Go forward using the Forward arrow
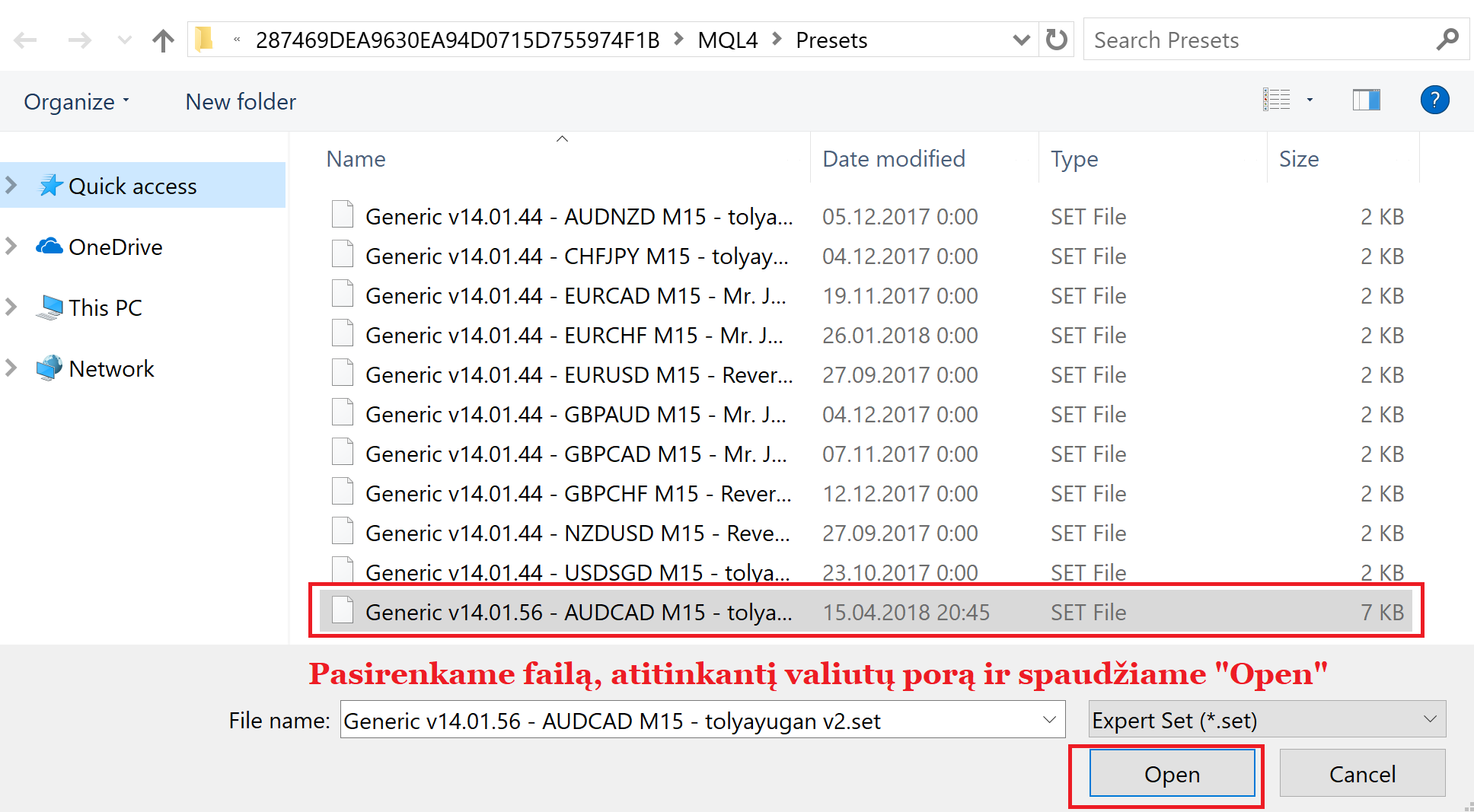The width and height of the screenshot is (1474, 812). (79, 40)
